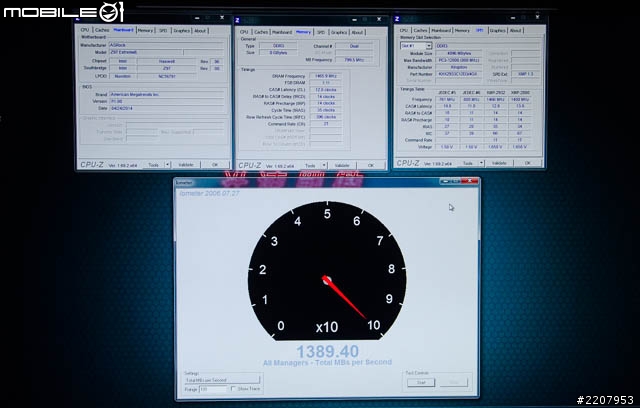640x408 pixels.
Task: Open the About tab in the Mainboard CPU-Z window
Action: 200,31
